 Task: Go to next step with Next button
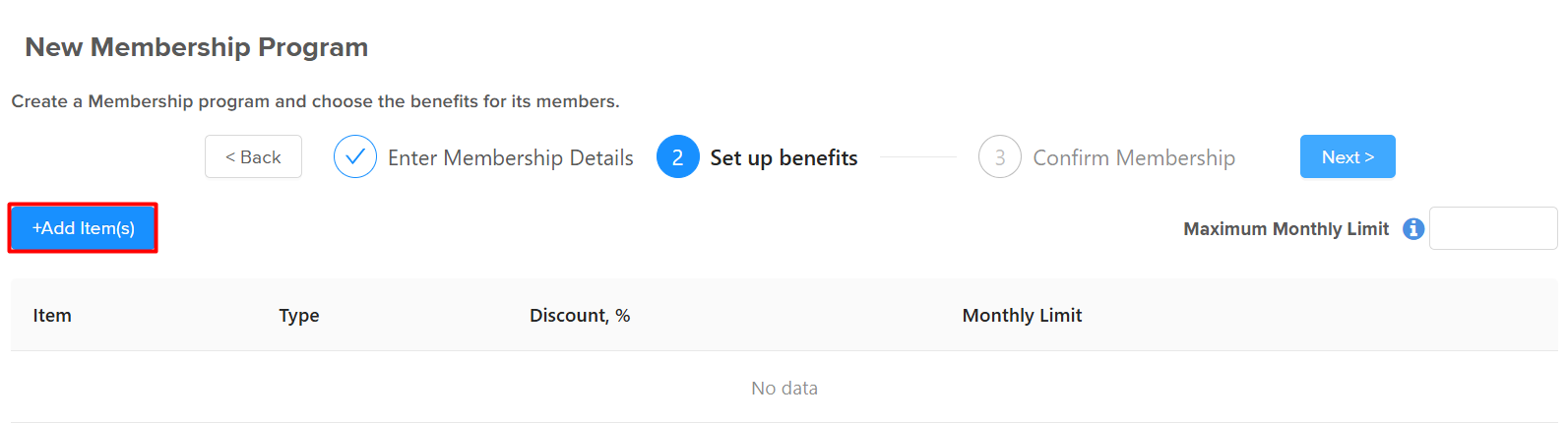[1348, 156]
